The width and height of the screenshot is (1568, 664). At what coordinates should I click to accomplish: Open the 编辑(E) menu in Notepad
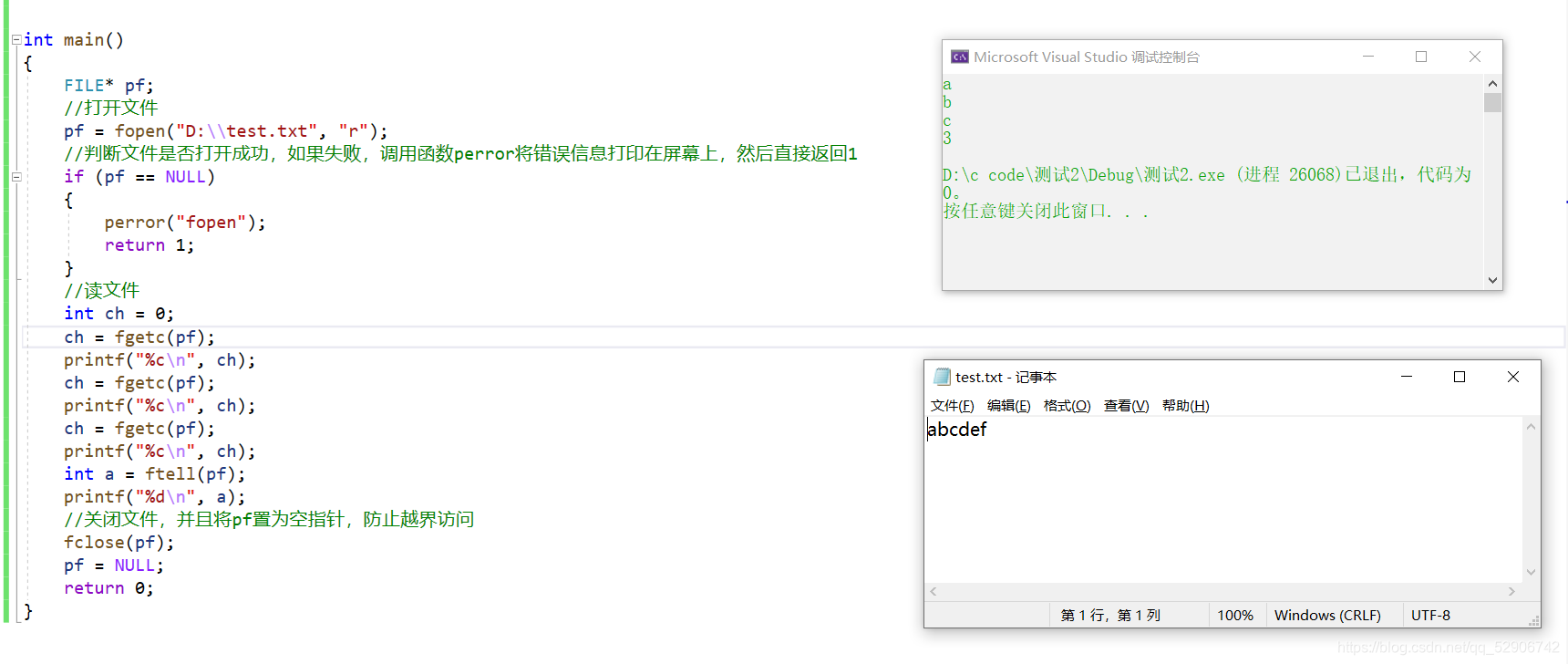[x=1008, y=406]
